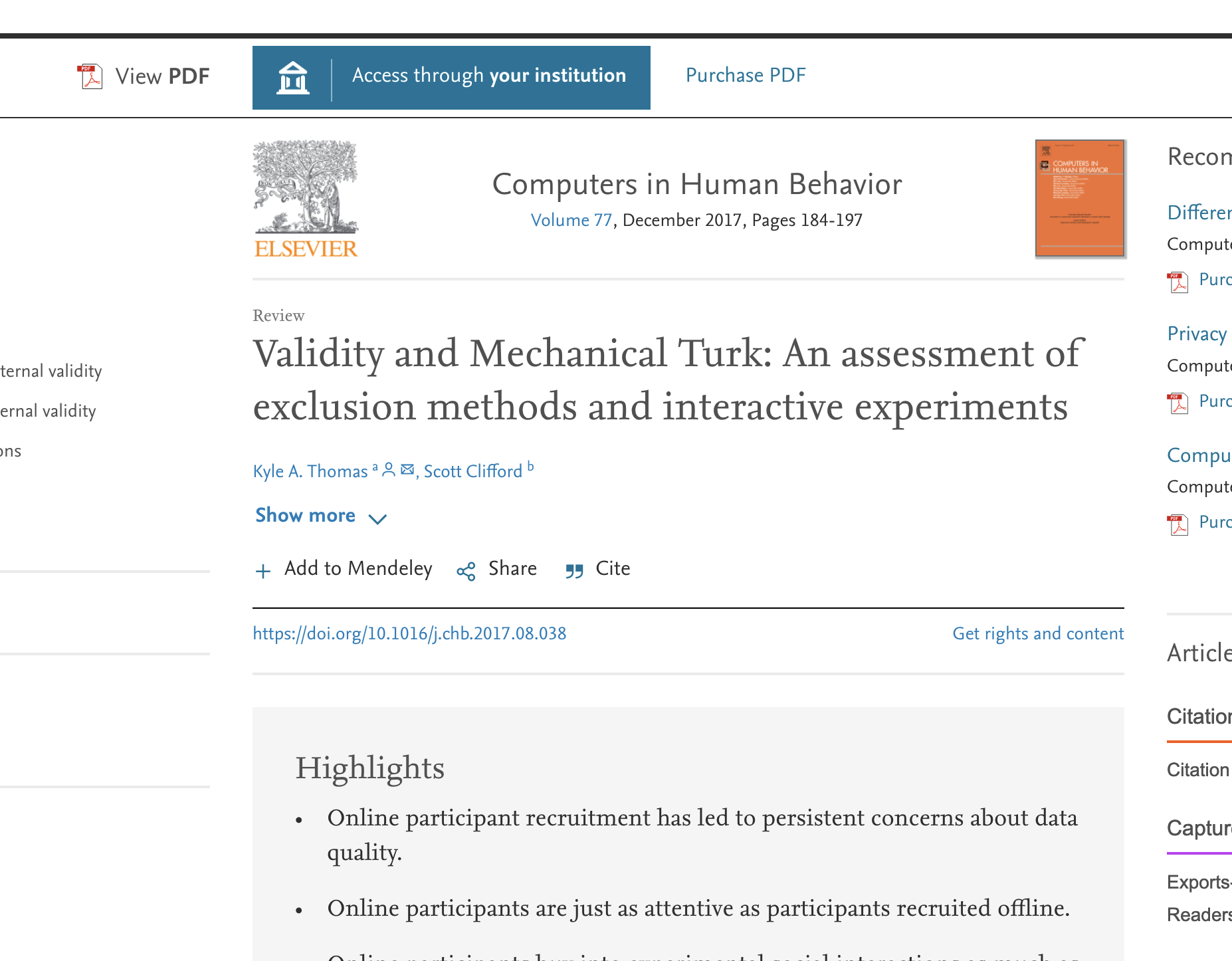Click the plus icon for Add to Mendeley
Viewport: 1232px width, 961px height.
(x=263, y=571)
